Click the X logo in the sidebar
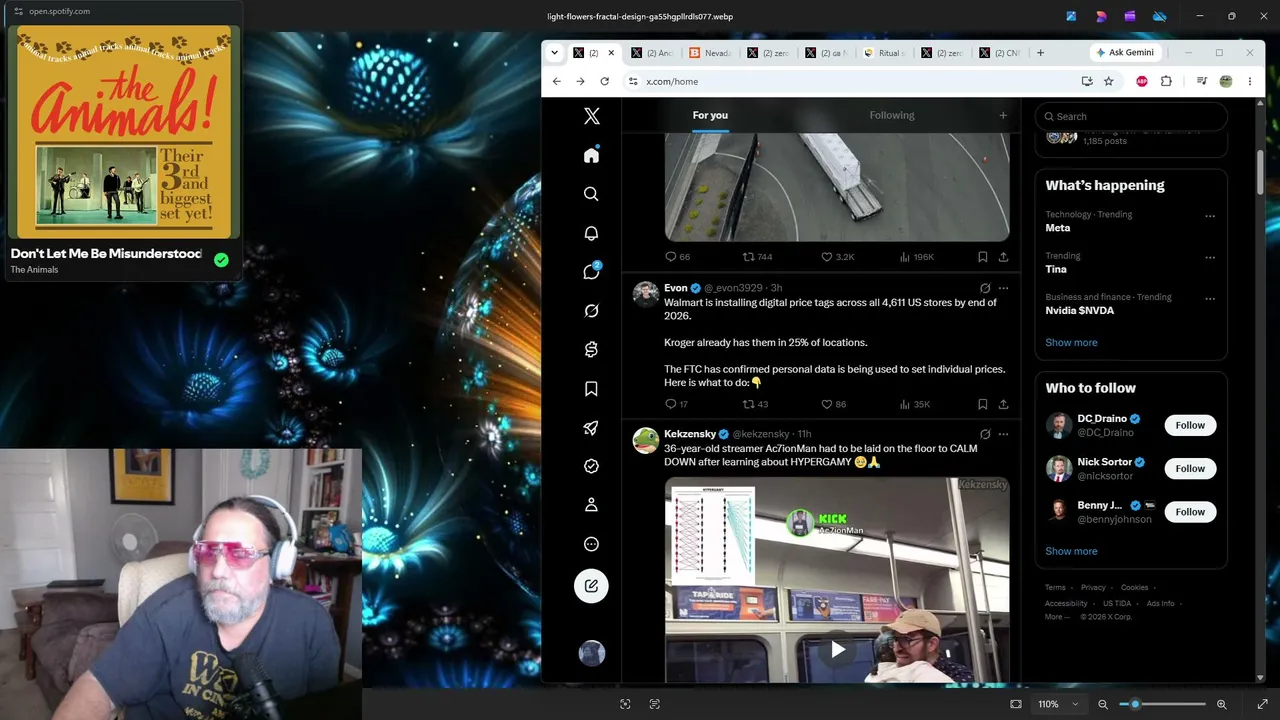1280x720 pixels. pos(592,116)
